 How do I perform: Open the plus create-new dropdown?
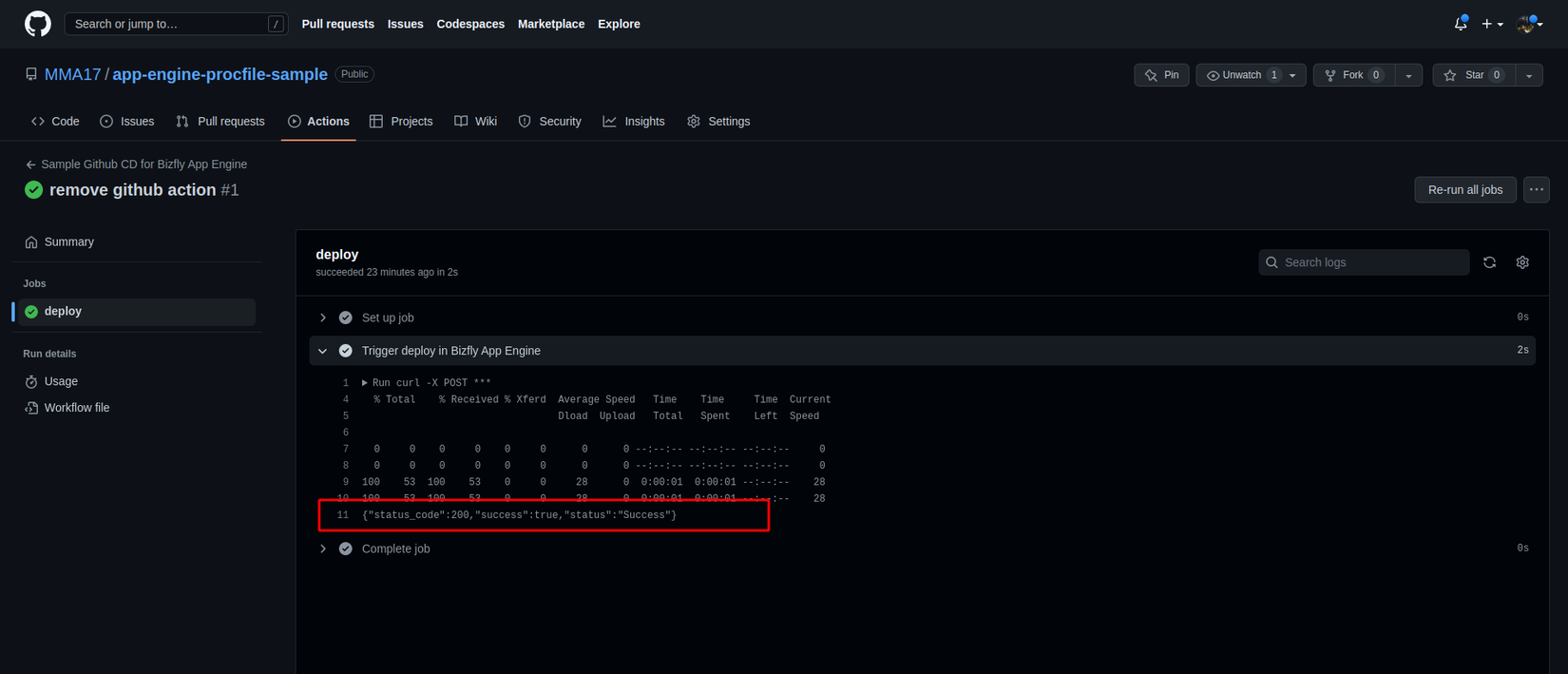pyautogui.click(x=1492, y=24)
